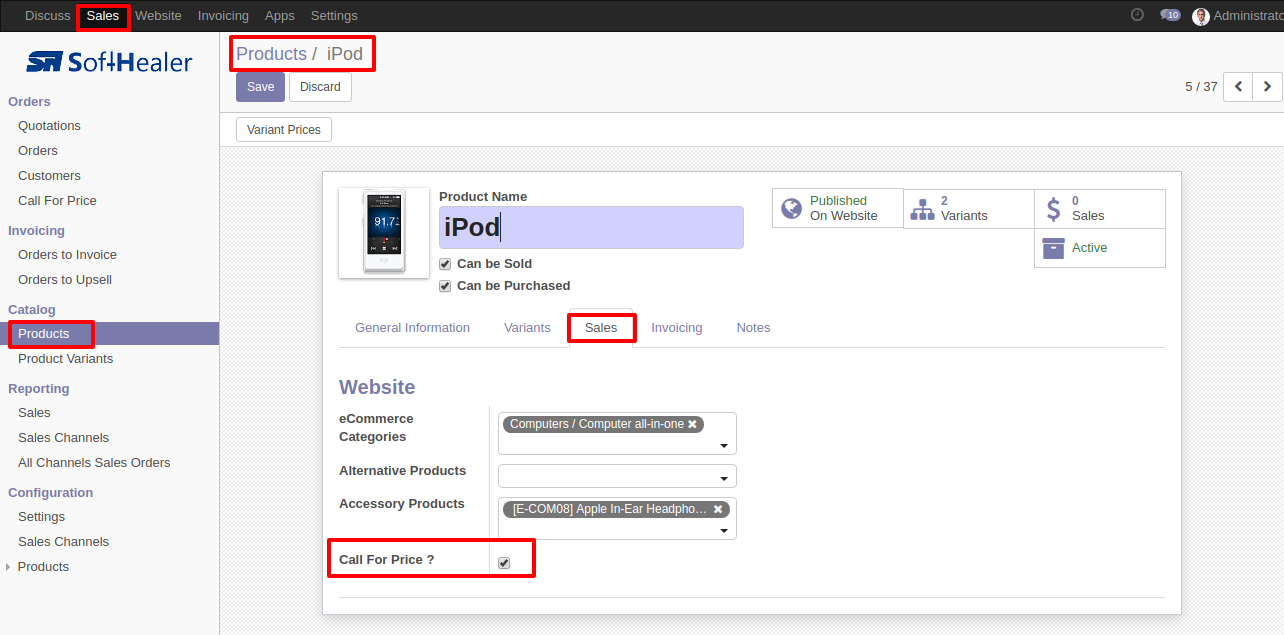Open Customers in sidebar
This screenshot has height=635, width=1284.
point(49,176)
